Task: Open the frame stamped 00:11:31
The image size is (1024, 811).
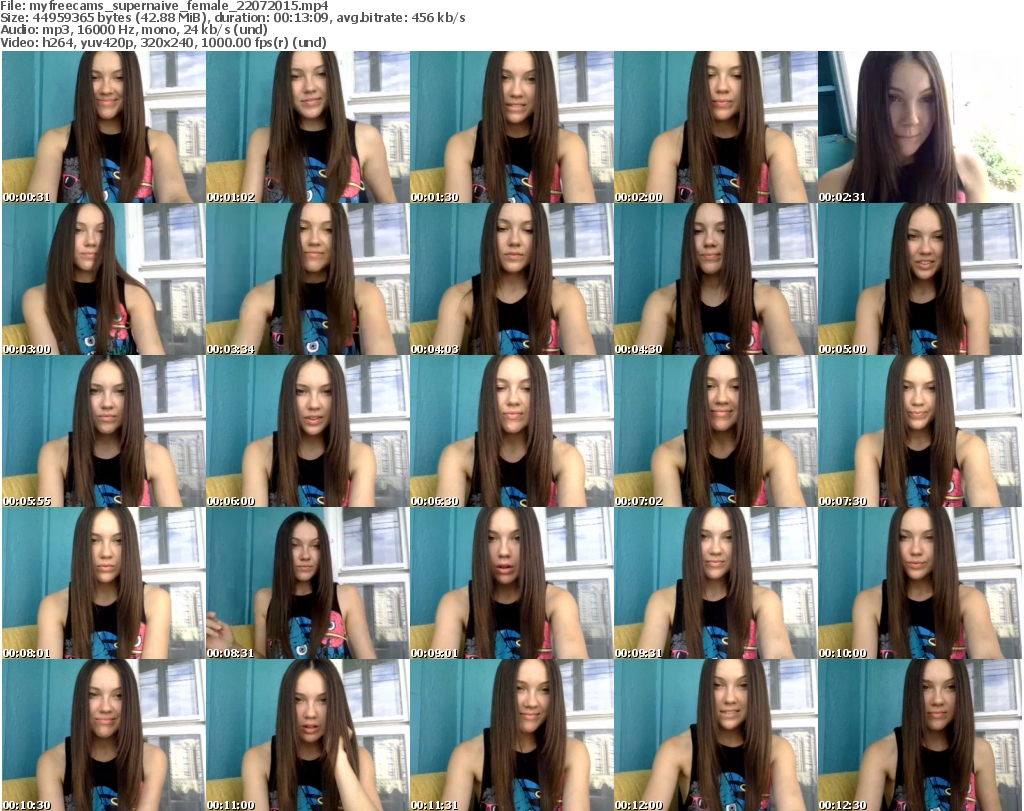Action: pos(512,735)
